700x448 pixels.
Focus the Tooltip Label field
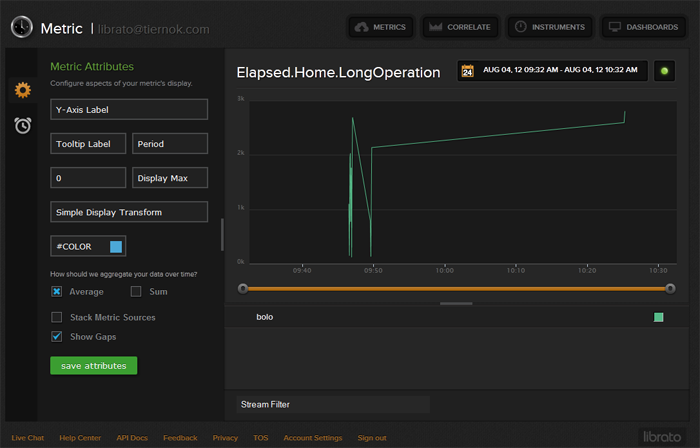pos(88,144)
